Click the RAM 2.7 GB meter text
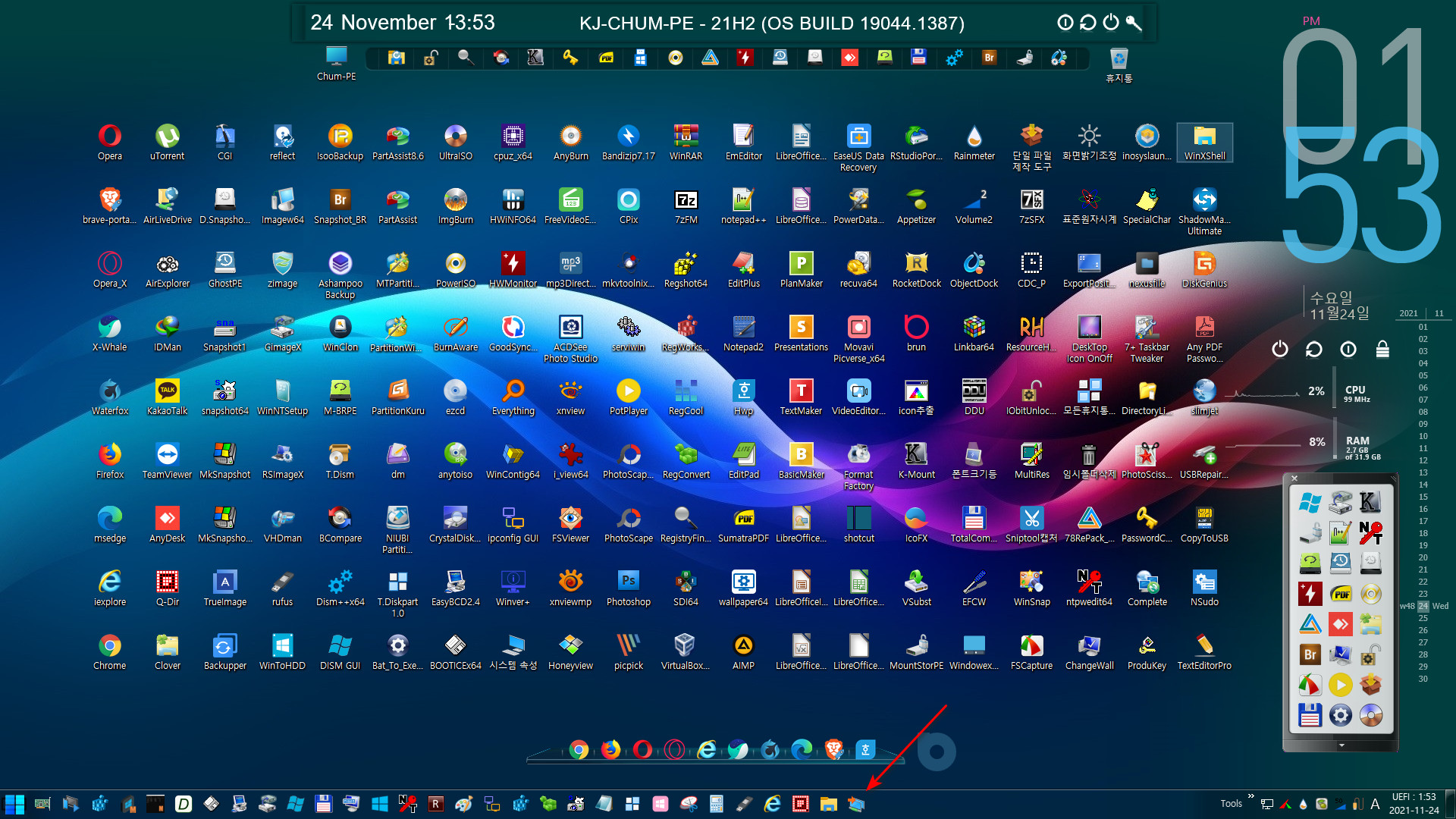Image resolution: width=1456 pixels, height=819 pixels. point(1362,448)
